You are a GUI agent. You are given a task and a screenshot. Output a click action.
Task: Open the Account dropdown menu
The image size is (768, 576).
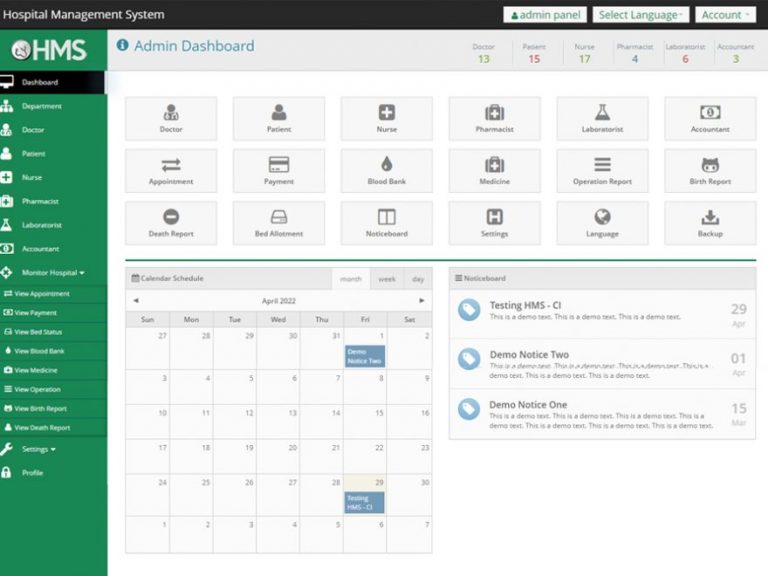(x=725, y=15)
